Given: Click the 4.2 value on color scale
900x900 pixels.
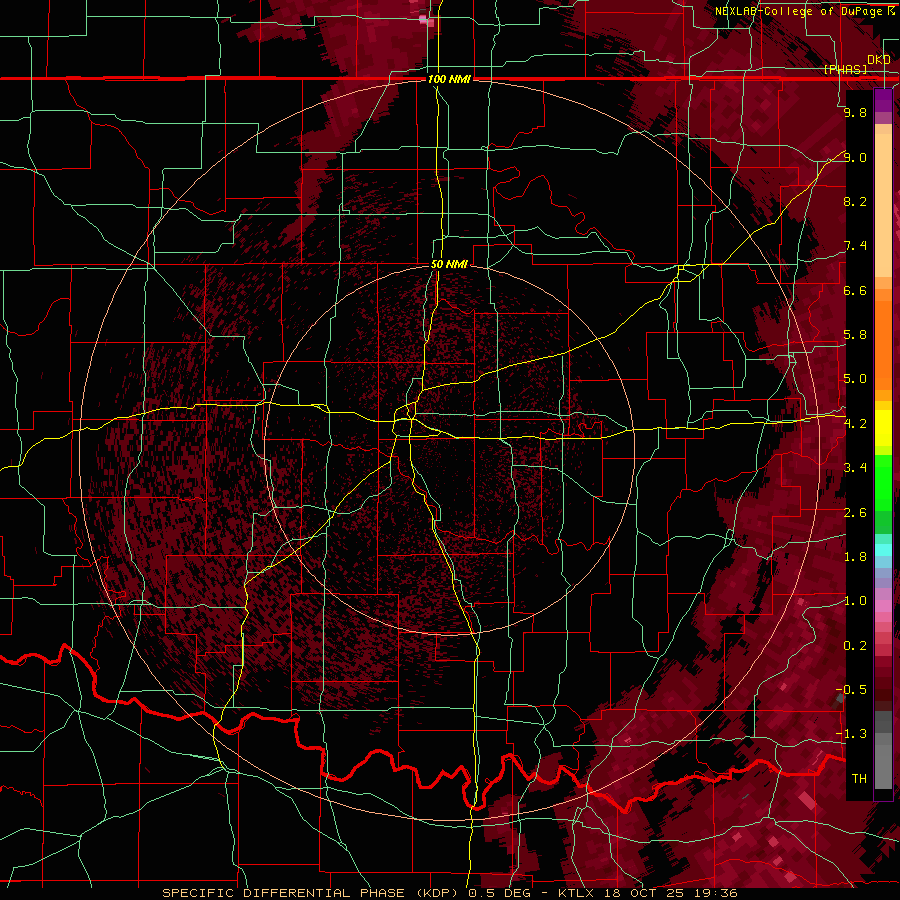Looking at the screenshot, I should tap(855, 424).
